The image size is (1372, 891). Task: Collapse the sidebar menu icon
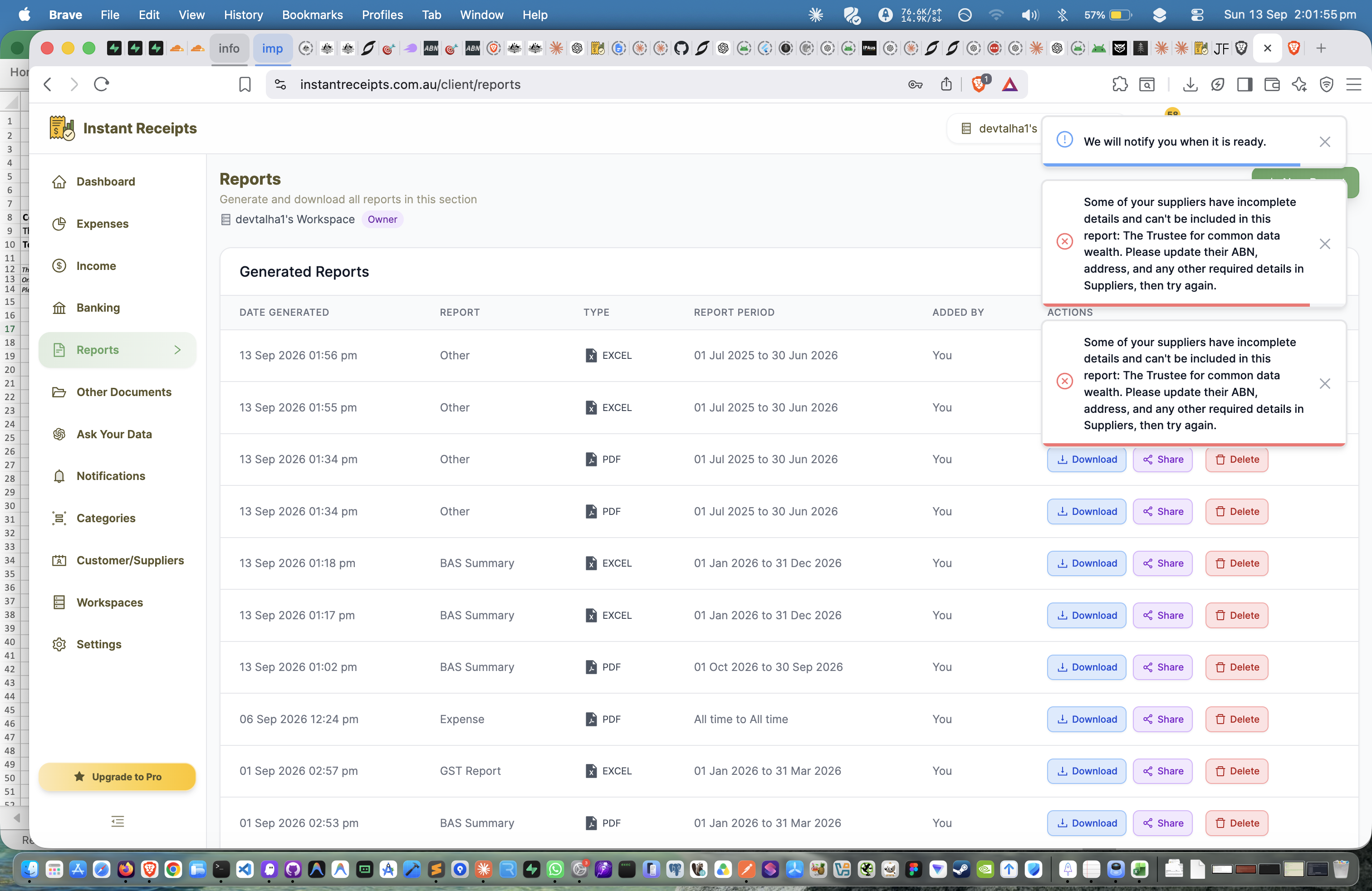[x=118, y=821]
